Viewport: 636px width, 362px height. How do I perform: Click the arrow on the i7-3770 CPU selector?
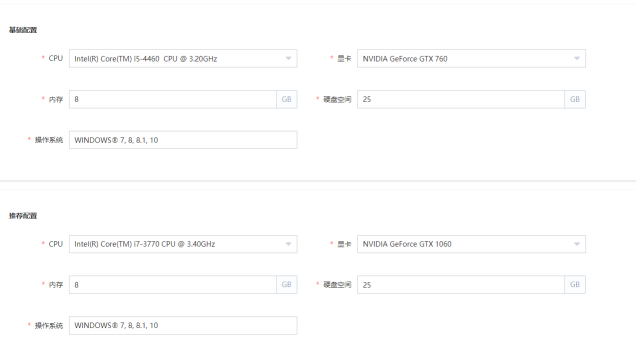point(288,244)
